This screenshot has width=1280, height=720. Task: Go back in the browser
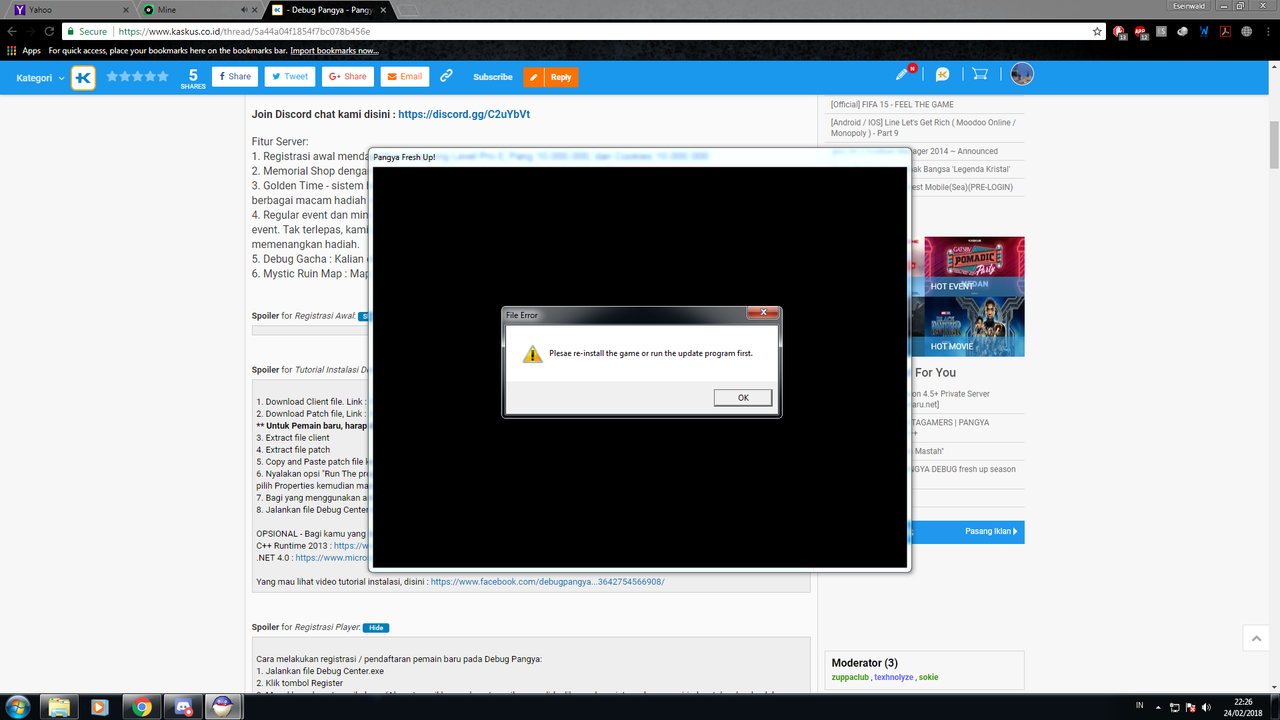[x=12, y=31]
